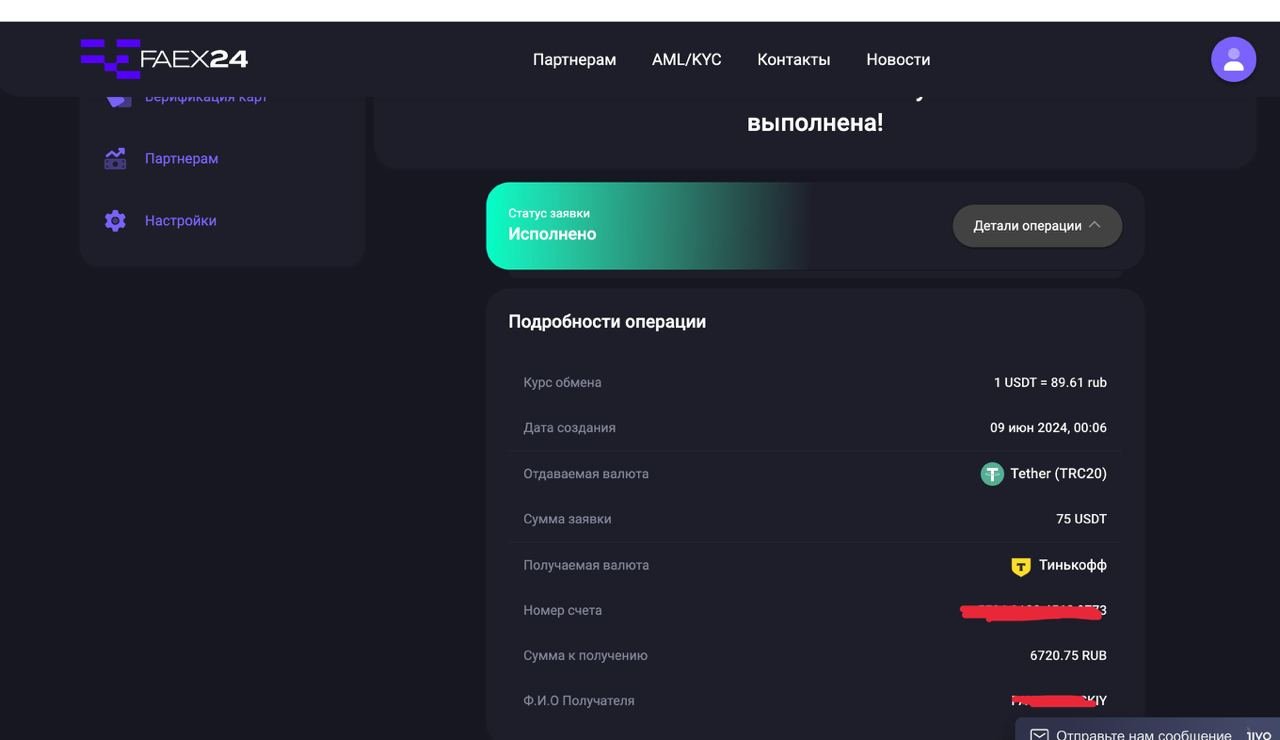Select Новости in the top menu
Screen dimensions: 1280x740
[898, 60]
